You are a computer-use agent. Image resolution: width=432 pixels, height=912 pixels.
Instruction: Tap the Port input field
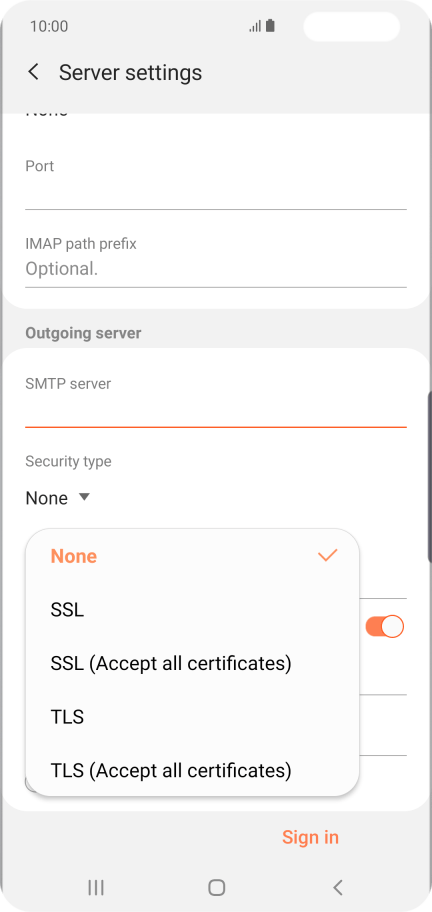(216, 193)
